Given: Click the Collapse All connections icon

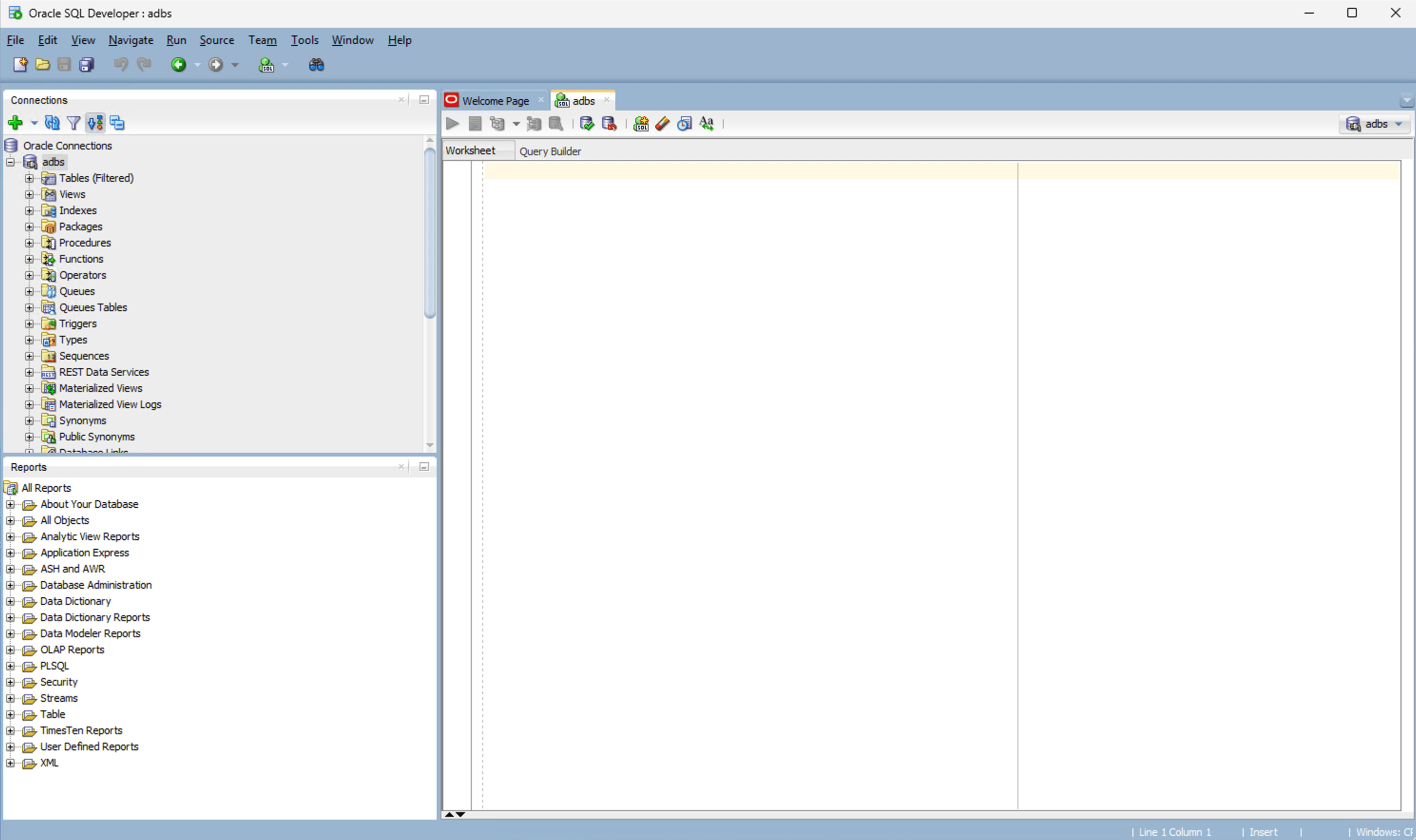Looking at the screenshot, I should click(117, 123).
